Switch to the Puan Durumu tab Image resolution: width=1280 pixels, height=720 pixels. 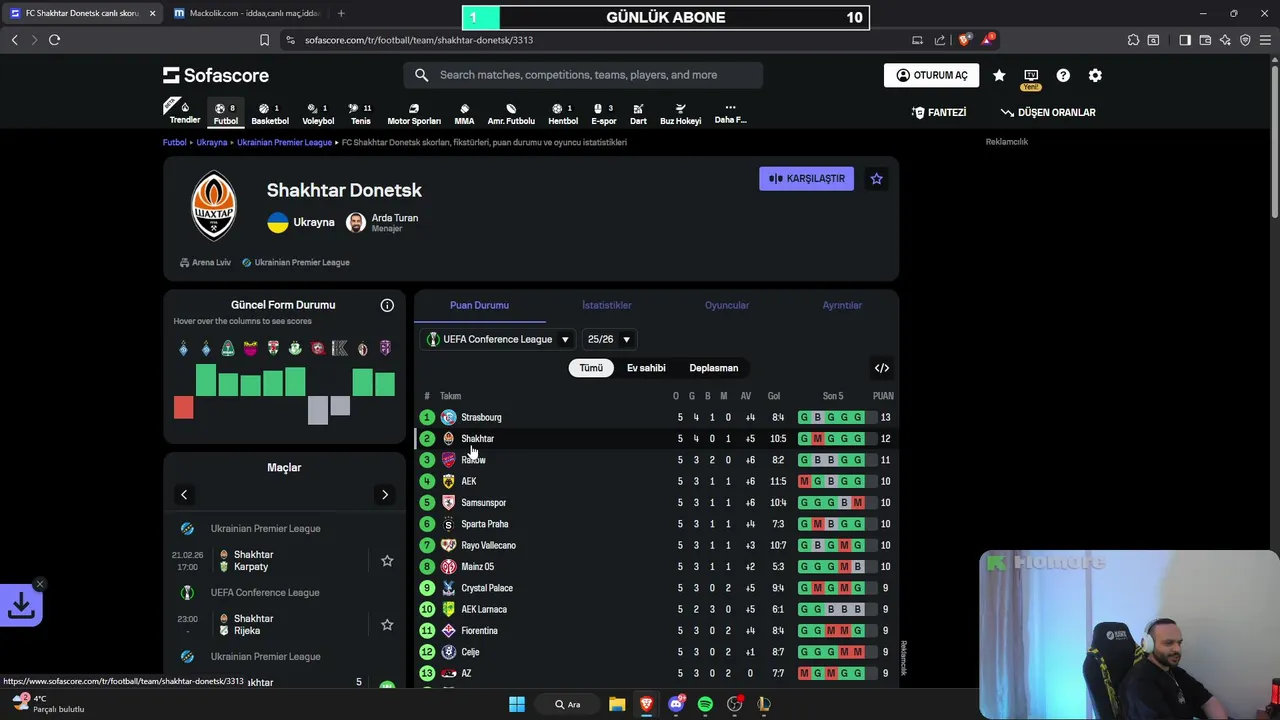pyautogui.click(x=479, y=305)
